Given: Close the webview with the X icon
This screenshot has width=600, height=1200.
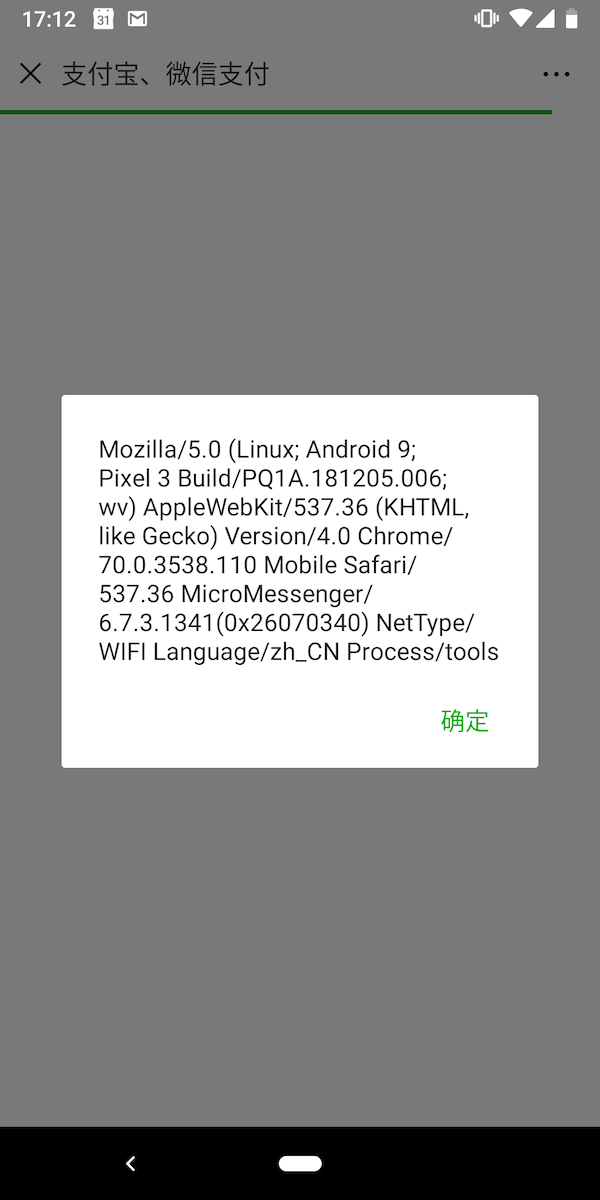Looking at the screenshot, I should pyautogui.click(x=31, y=74).
